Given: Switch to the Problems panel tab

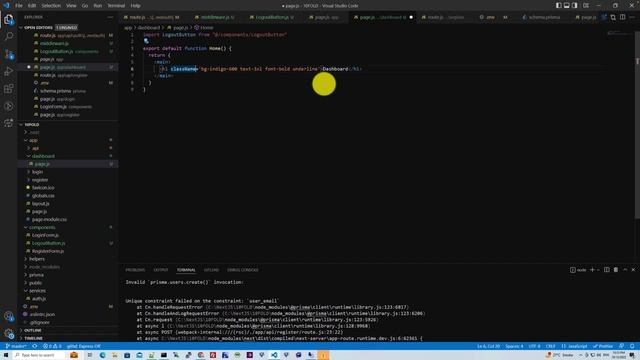Looking at the screenshot, I should 135,270.
